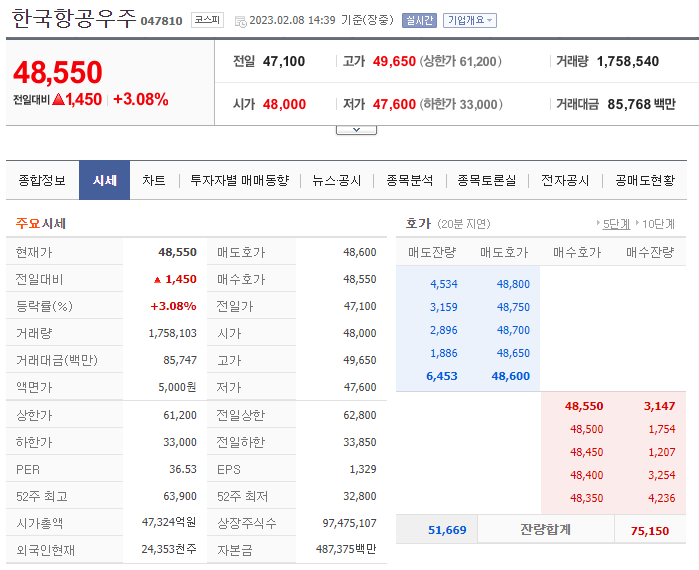The width and height of the screenshot is (699, 570).
Task: Open 투자자별 매매동향 tab
Action: click(x=240, y=180)
